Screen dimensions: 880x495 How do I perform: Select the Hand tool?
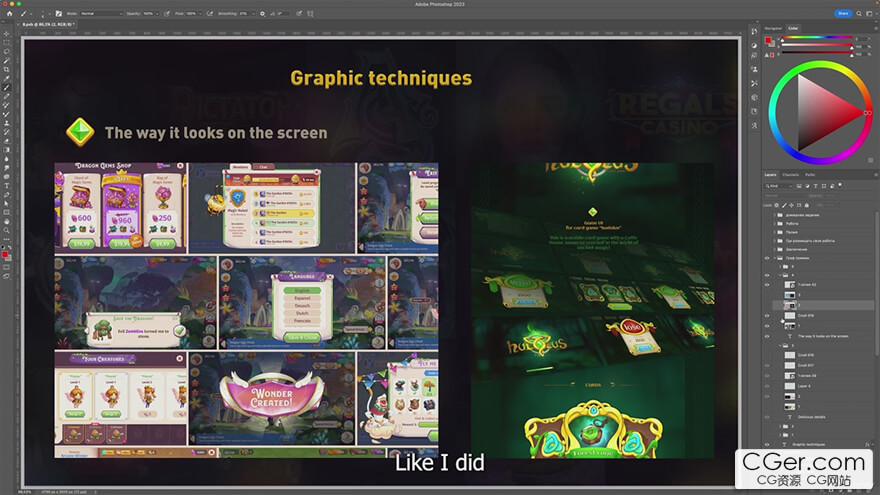(x=7, y=222)
